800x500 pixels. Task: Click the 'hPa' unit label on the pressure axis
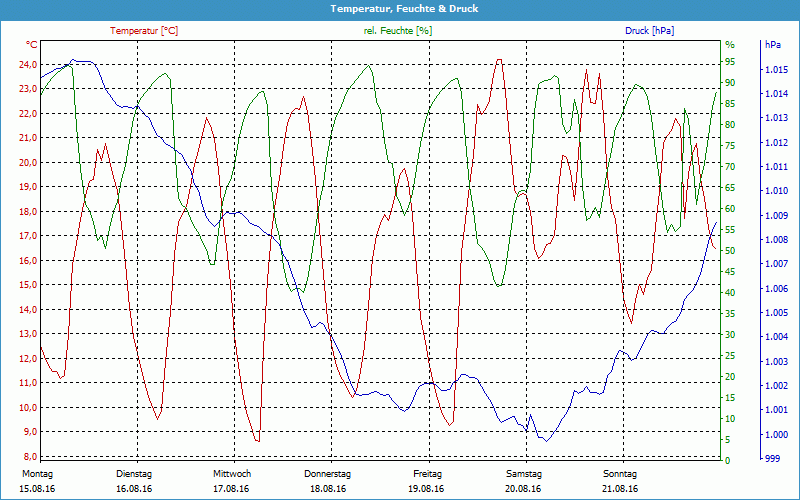click(x=773, y=44)
